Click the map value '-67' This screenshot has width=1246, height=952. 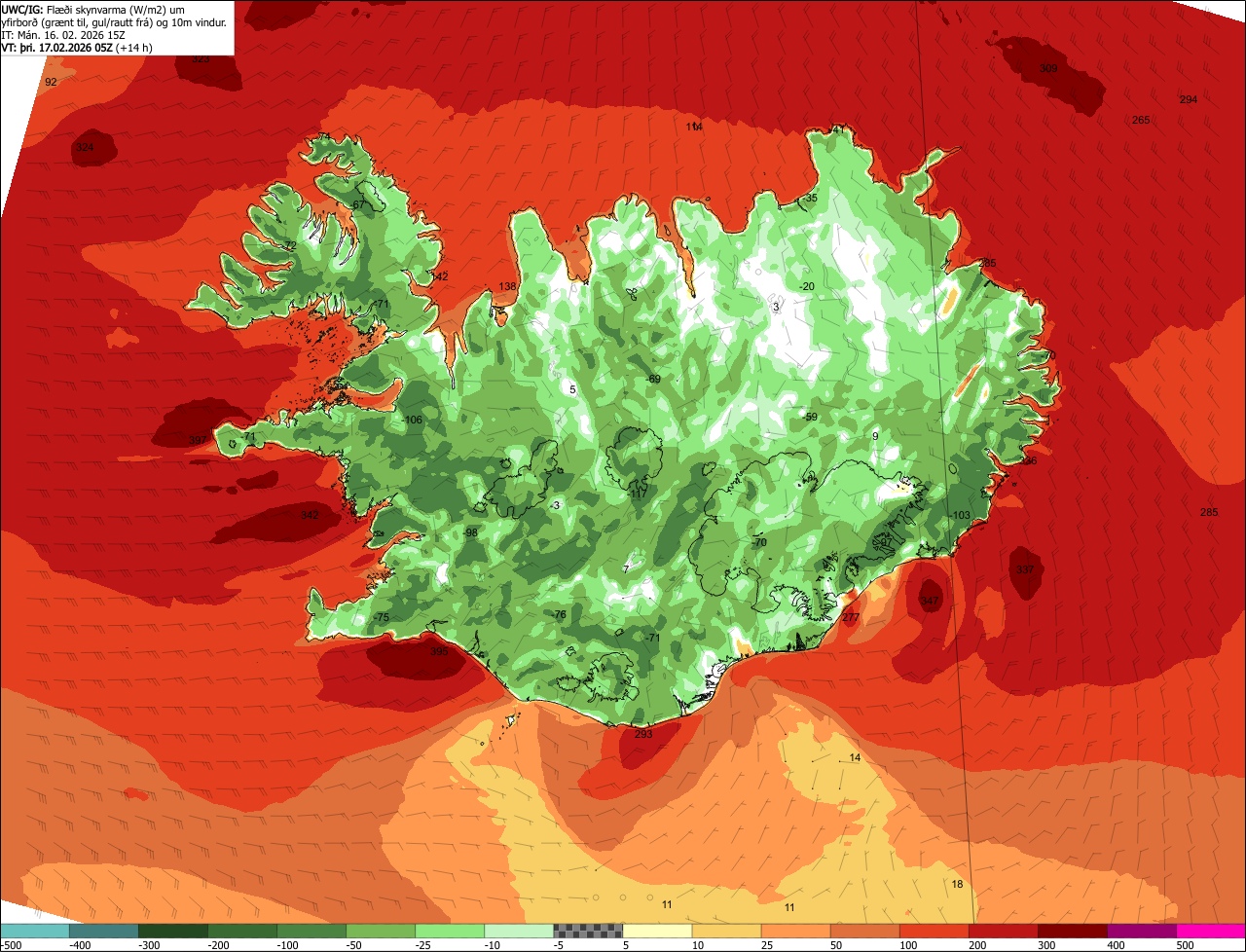[356, 205]
